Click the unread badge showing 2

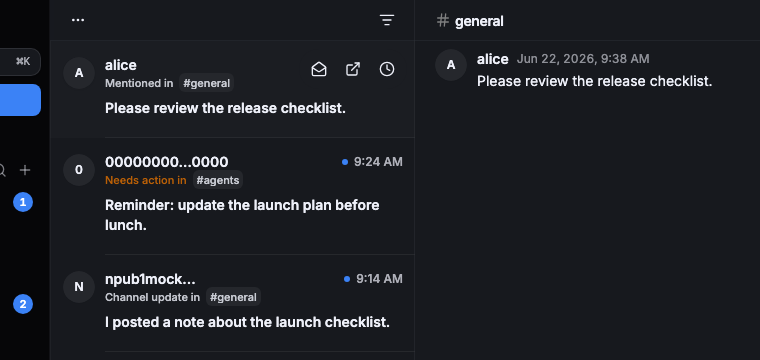click(x=23, y=304)
